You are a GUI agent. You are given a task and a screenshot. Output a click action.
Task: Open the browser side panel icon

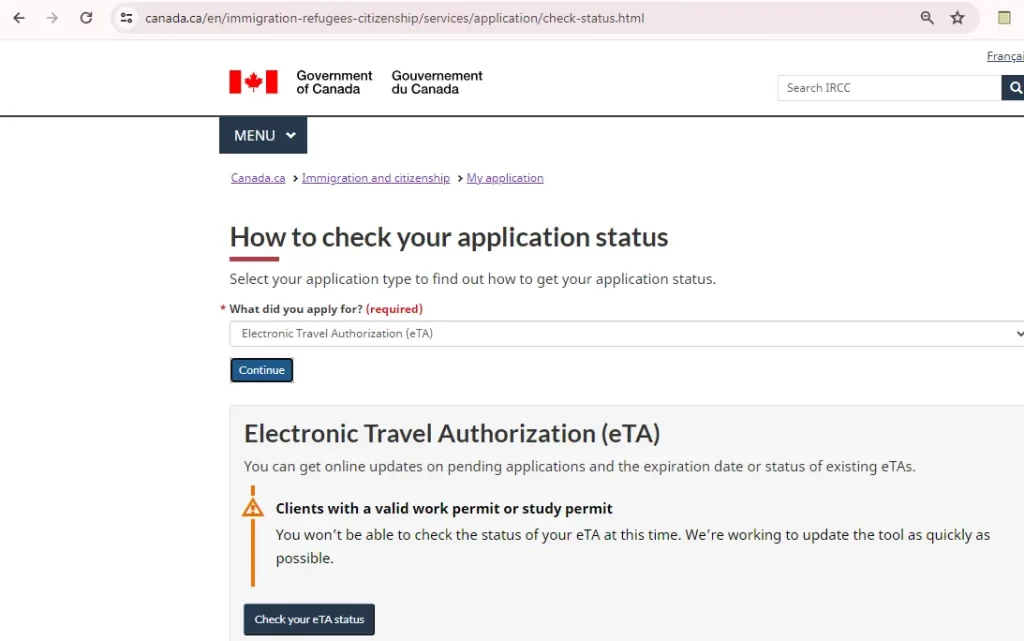(x=1004, y=17)
